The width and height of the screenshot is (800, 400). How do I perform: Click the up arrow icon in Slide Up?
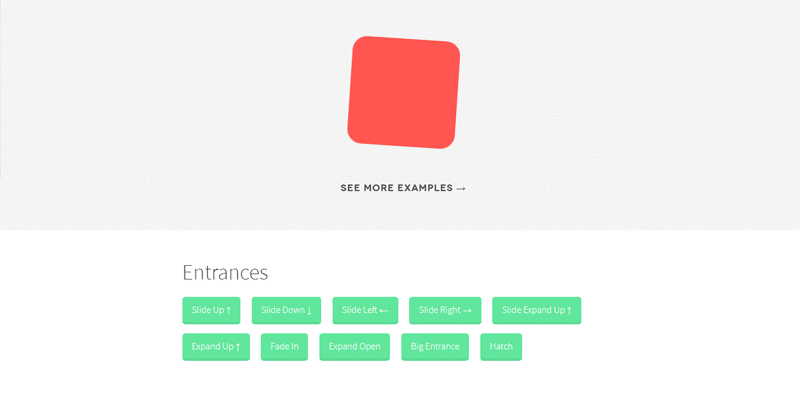click(x=229, y=310)
